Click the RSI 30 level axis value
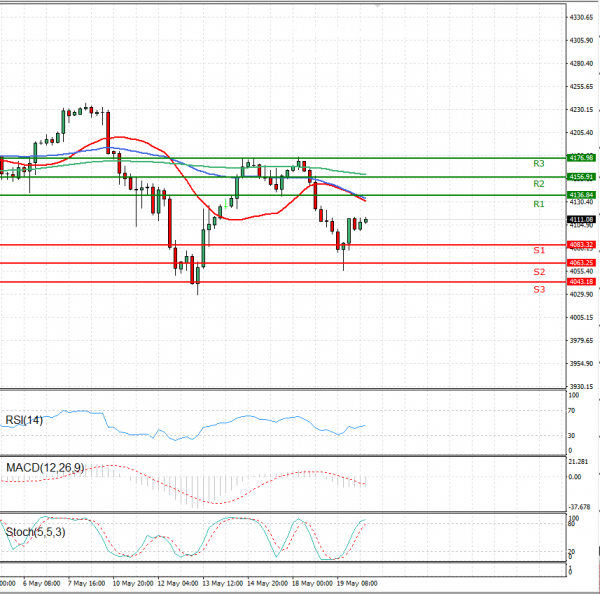 (x=571, y=436)
